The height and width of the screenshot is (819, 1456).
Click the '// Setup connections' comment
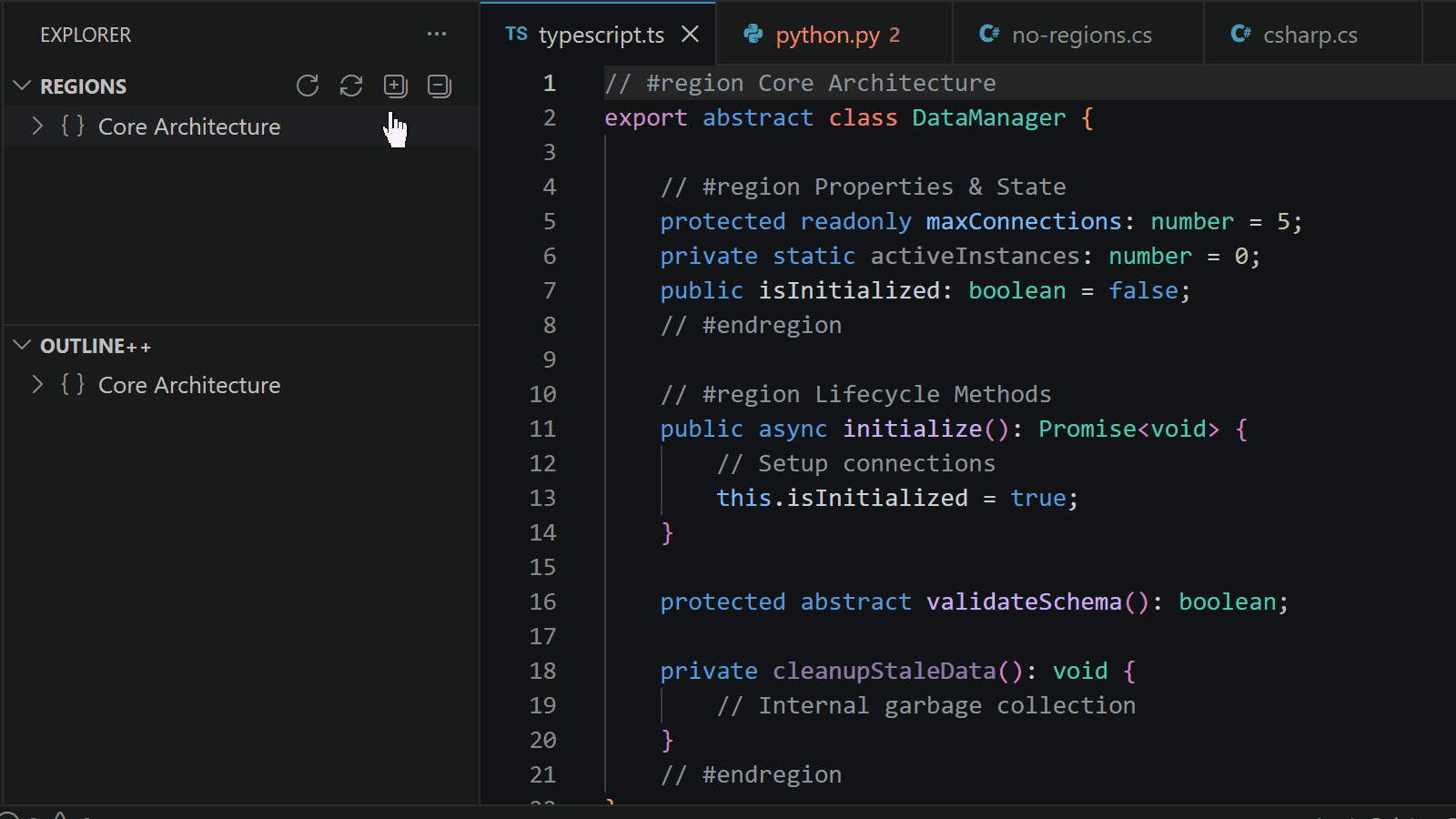(856, 463)
